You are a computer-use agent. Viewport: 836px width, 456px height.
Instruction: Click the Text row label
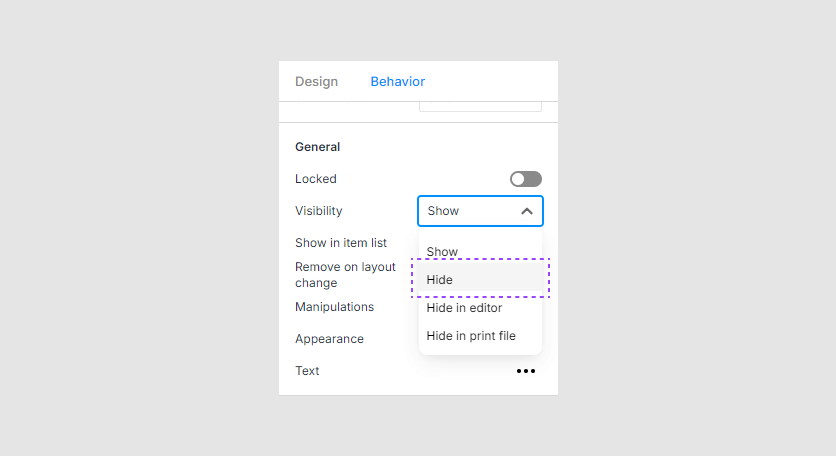(x=307, y=371)
